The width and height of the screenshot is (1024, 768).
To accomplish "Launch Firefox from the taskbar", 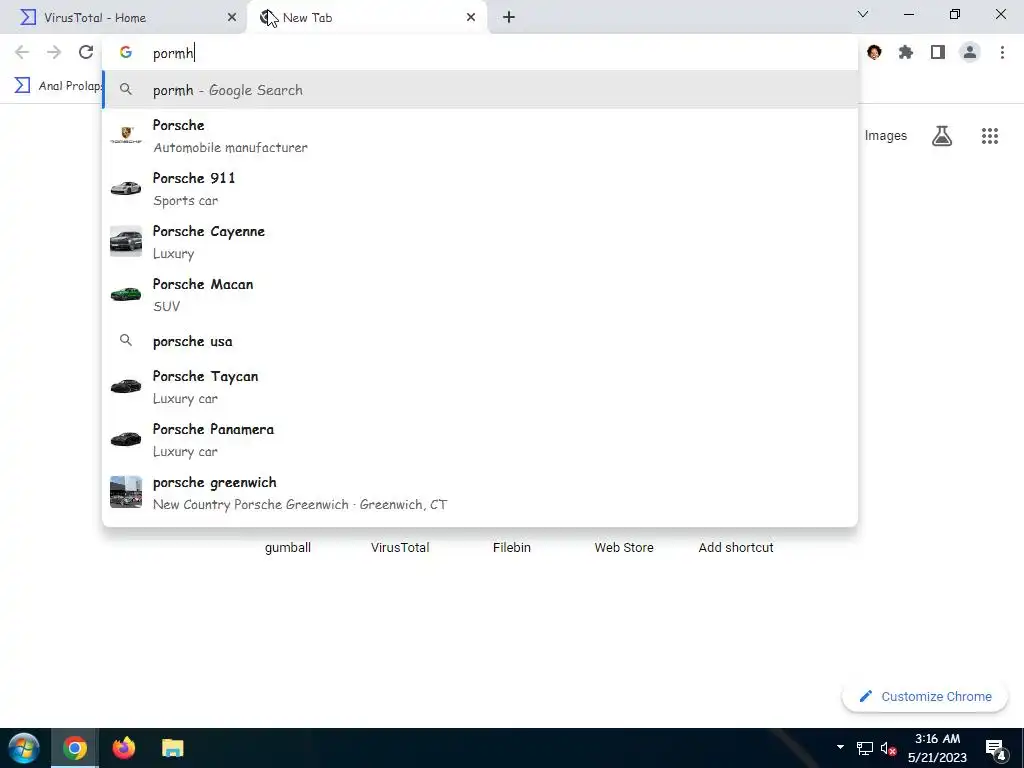I will coord(123,748).
